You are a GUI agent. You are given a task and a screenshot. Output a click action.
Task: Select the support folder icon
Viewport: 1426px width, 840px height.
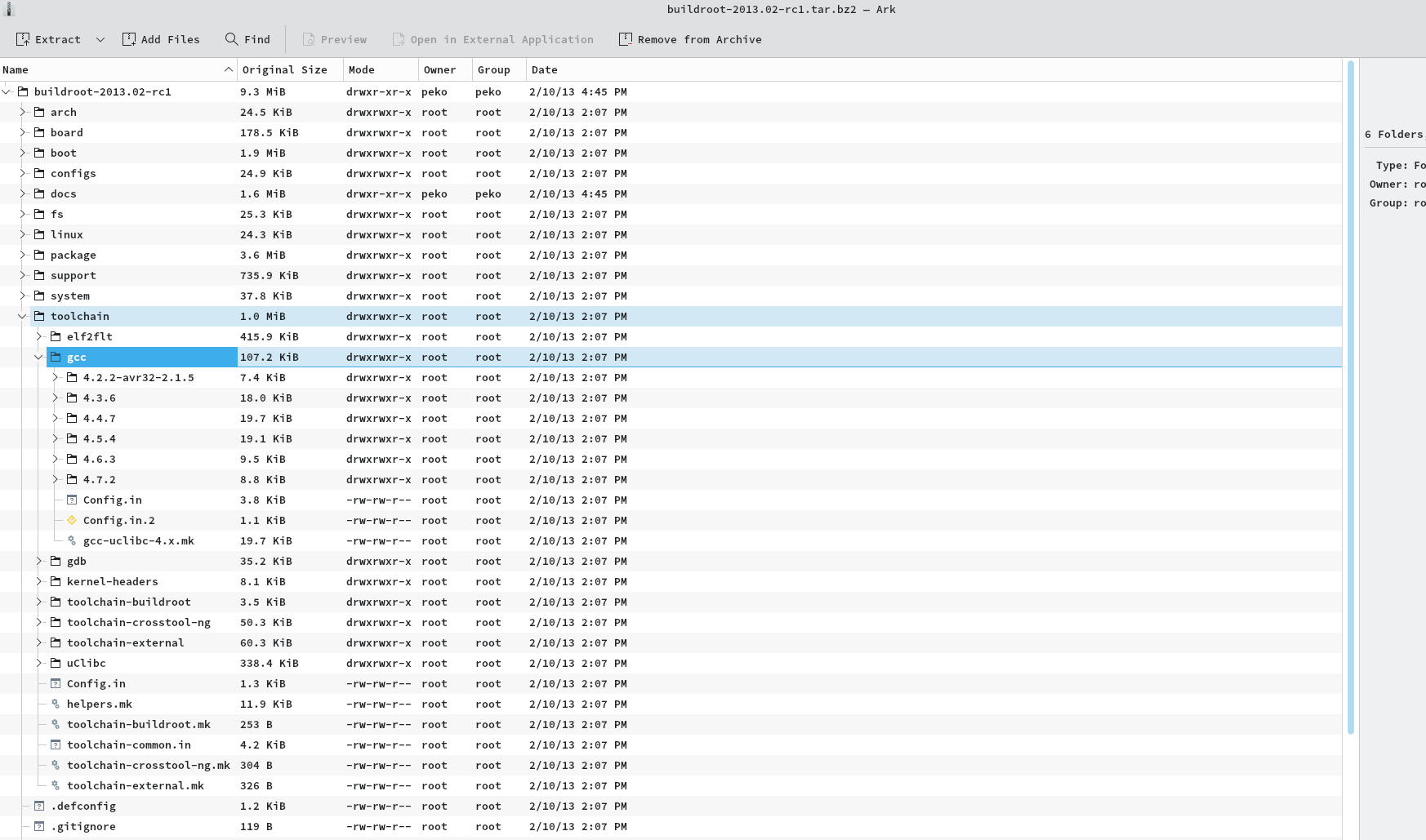pos(39,275)
